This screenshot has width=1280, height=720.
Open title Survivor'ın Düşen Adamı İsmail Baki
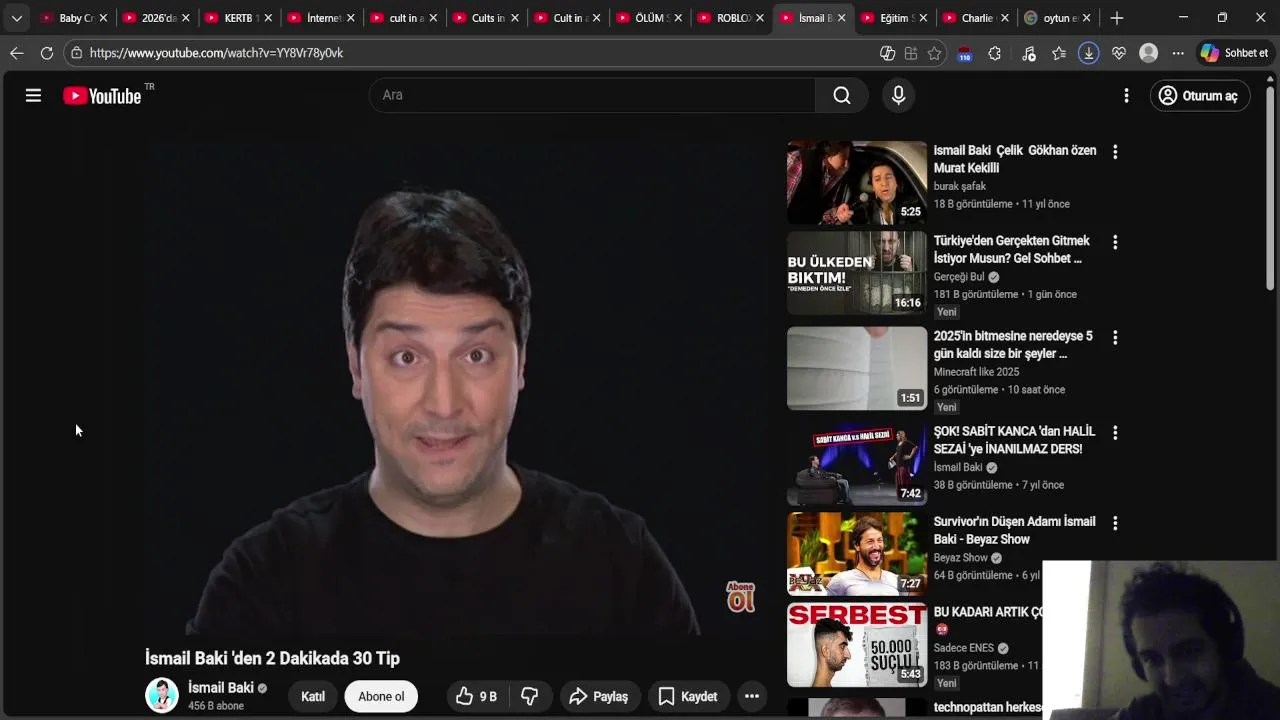(1014, 530)
